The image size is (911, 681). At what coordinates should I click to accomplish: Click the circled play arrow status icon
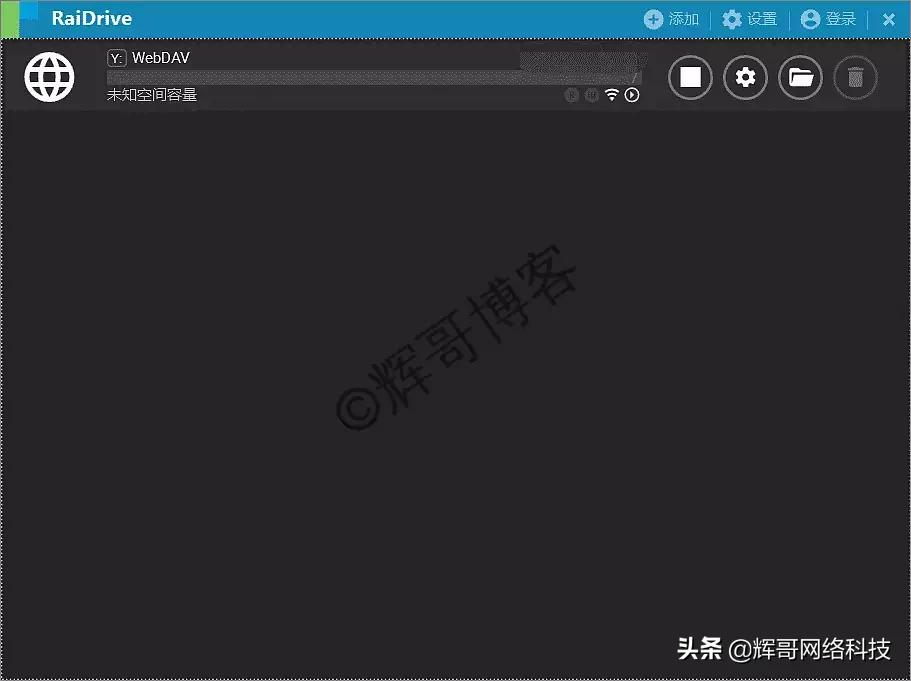[632, 95]
